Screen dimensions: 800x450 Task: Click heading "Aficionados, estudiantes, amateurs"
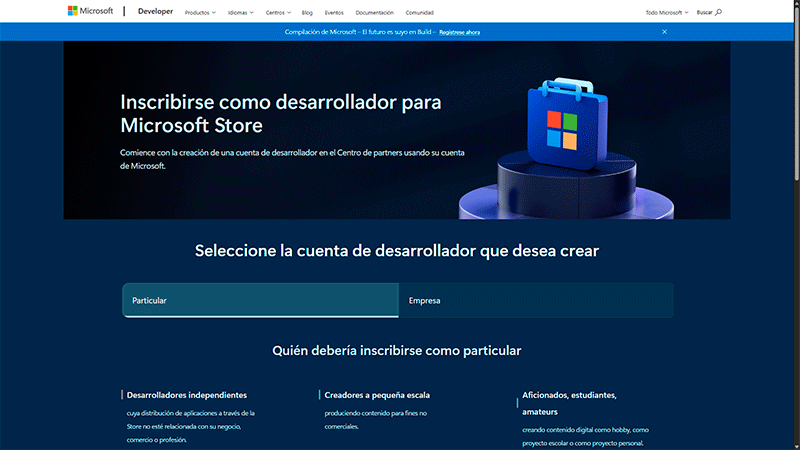[x=569, y=403]
